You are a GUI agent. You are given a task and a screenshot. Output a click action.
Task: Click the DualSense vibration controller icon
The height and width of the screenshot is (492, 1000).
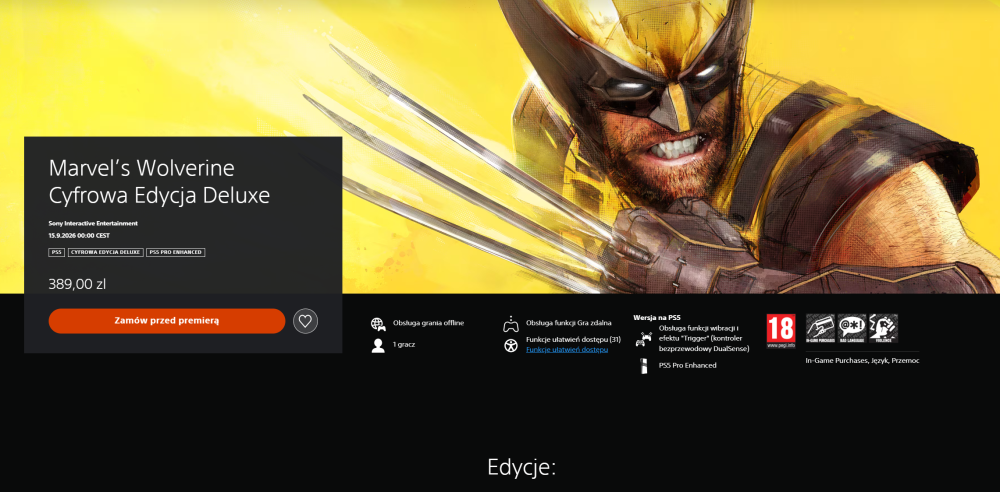(x=643, y=339)
